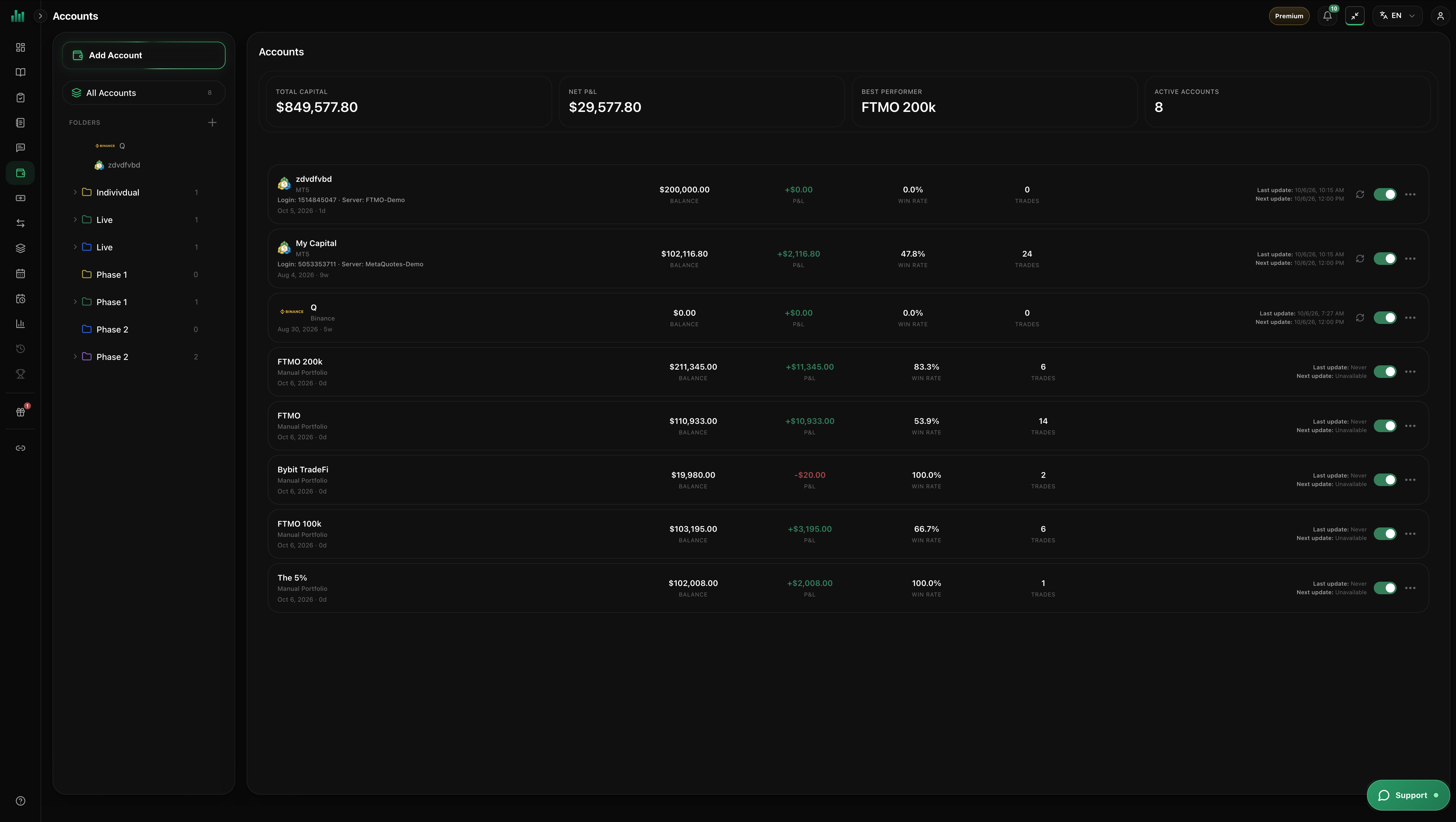
Task: Toggle the My Capital account switch
Action: tap(1385, 259)
